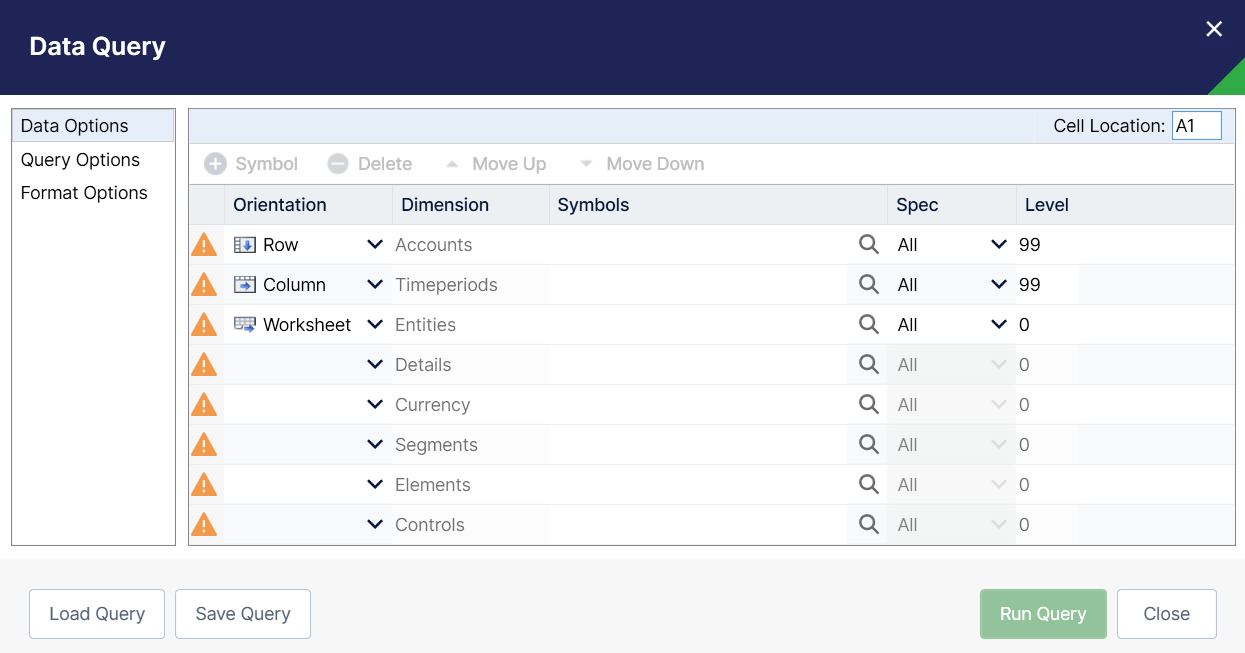Open the Format Options section
Viewport: 1245px width, 653px height.
point(84,193)
